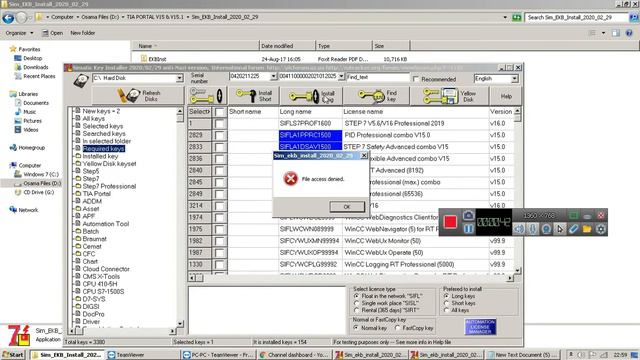Toggle the select-all header checkbox

220,111
